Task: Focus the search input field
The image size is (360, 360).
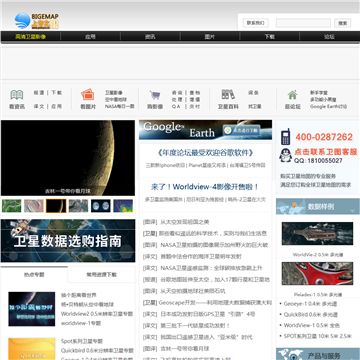Action: (x=303, y=23)
